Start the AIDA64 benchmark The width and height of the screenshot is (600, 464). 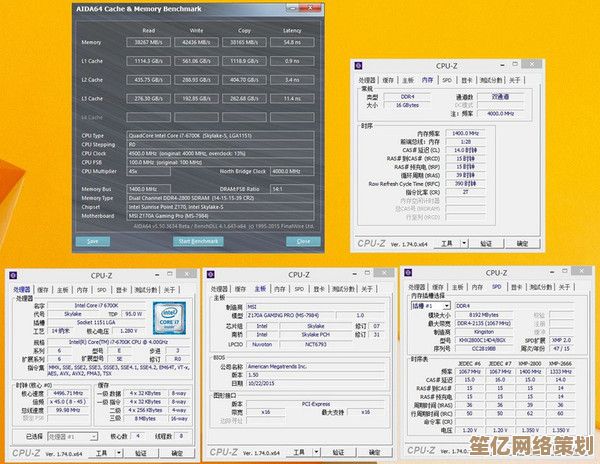(197, 241)
